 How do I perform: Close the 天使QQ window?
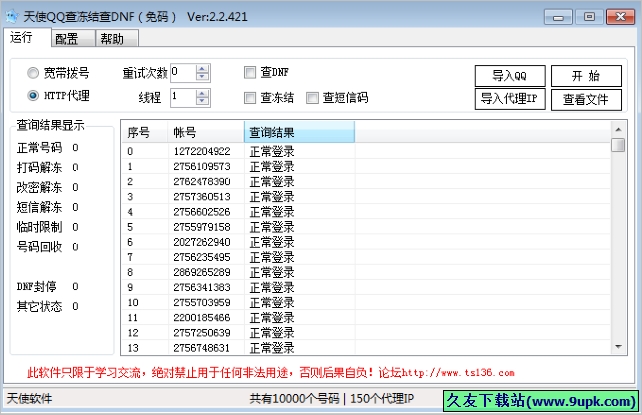(620, 17)
